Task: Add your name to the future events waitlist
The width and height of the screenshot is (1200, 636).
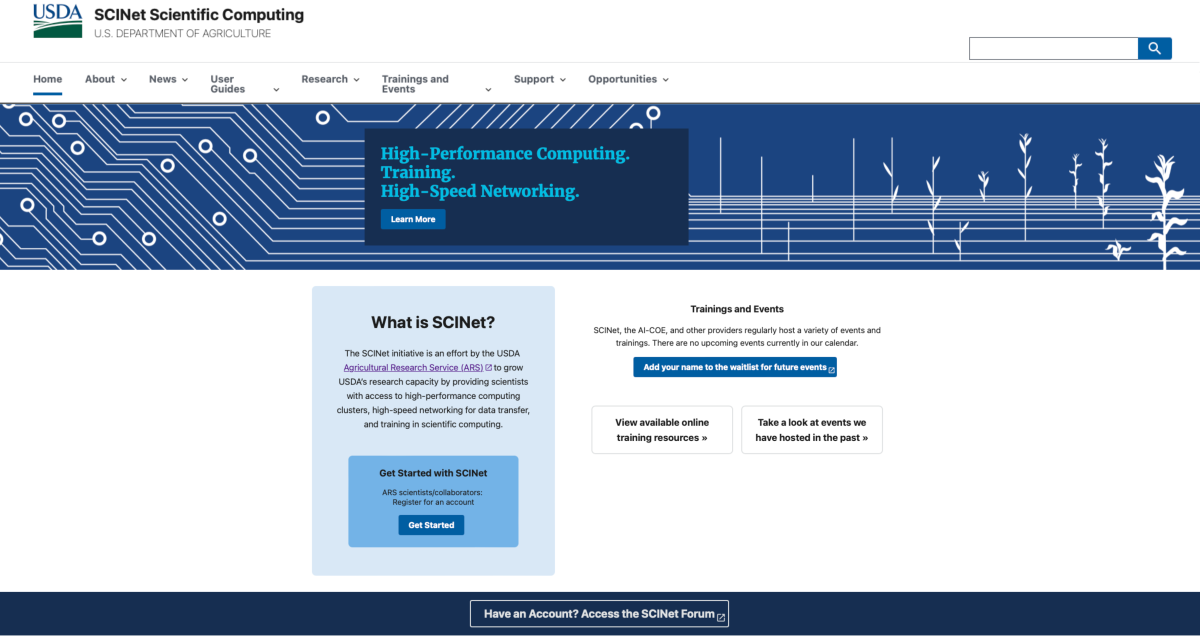Action: click(x=735, y=367)
